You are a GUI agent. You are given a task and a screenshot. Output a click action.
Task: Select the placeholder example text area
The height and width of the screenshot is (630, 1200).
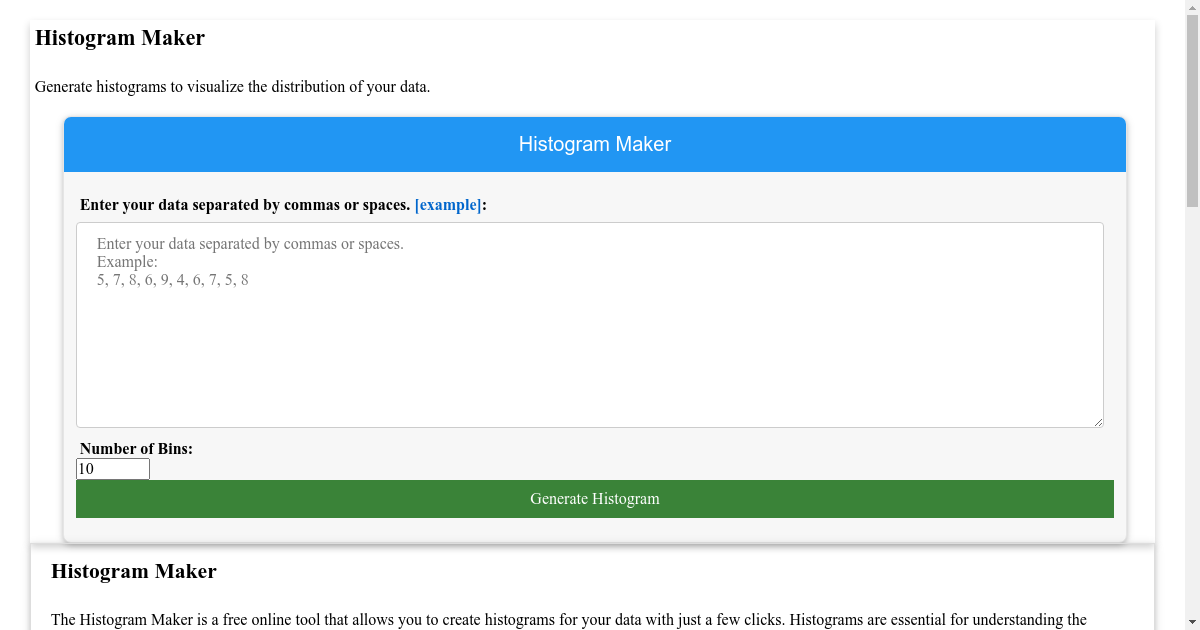pos(250,262)
